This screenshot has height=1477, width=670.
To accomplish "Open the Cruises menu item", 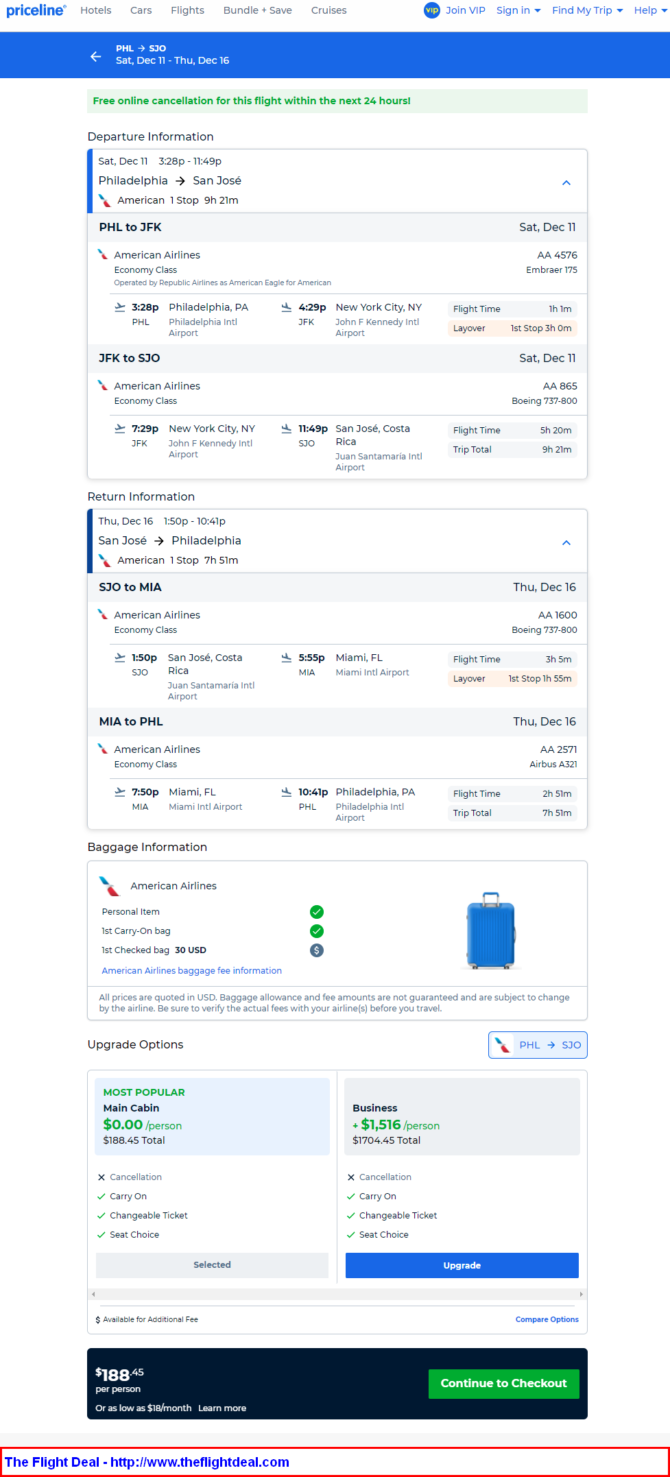I will click(x=329, y=10).
